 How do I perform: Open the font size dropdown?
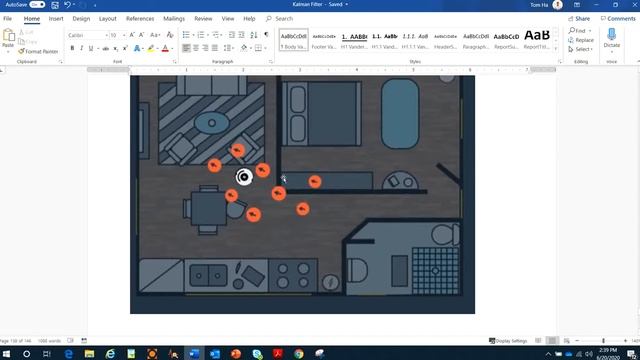tap(124, 35)
